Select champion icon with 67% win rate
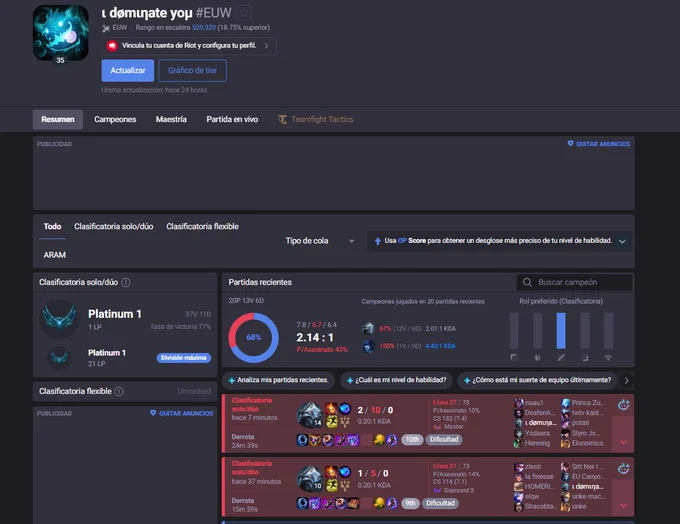The width and height of the screenshot is (680, 524). [369, 329]
